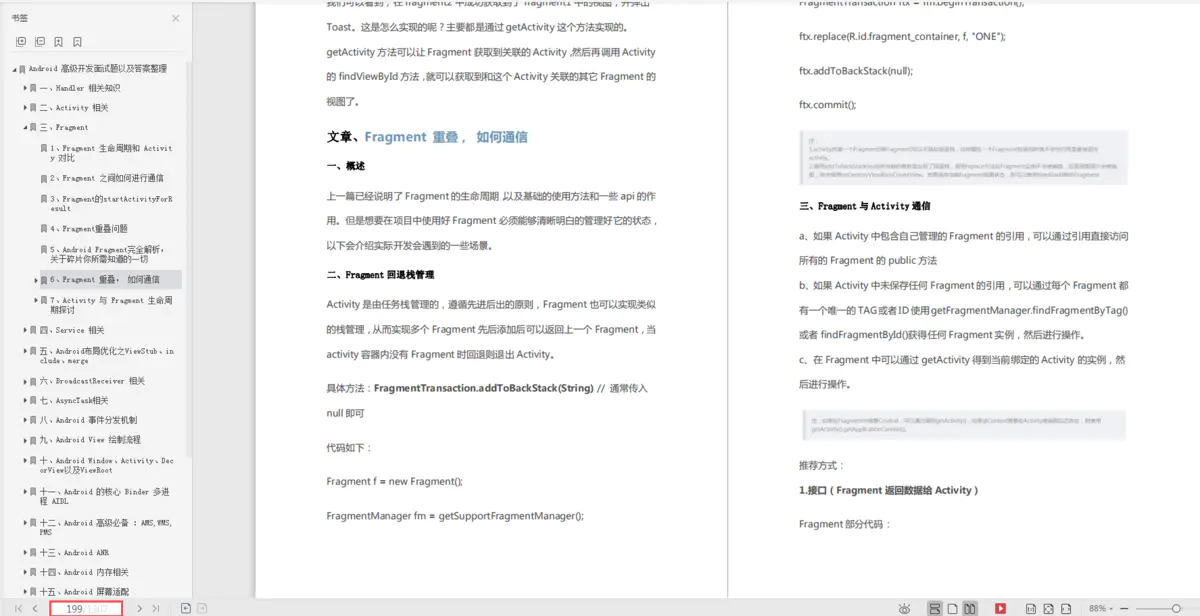
Task: Click the heading 二、Fragment 回退栈管理
Action: coord(380,274)
